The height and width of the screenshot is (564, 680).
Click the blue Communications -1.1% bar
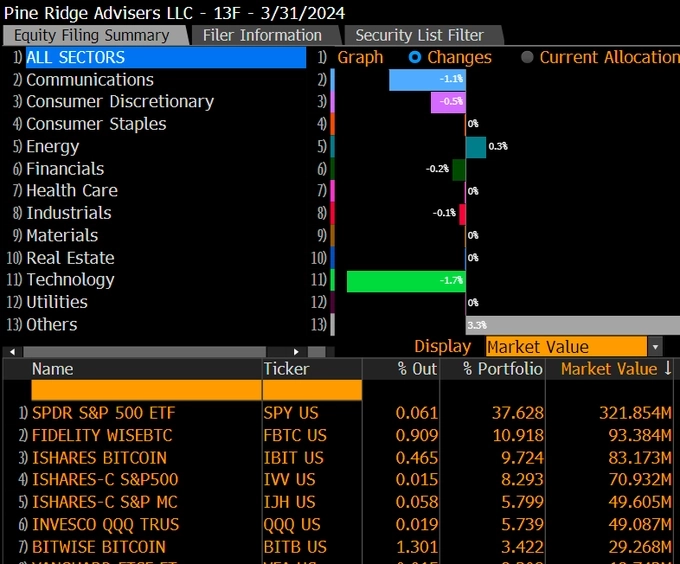[x=427, y=80]
